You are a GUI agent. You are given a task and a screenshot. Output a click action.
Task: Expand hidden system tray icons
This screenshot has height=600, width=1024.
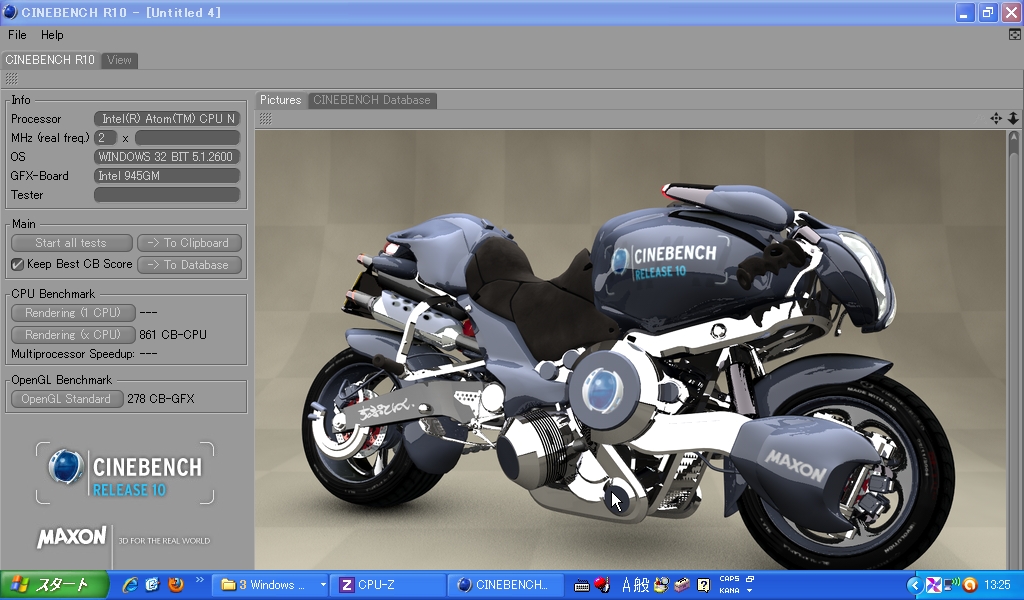(915, 585)
